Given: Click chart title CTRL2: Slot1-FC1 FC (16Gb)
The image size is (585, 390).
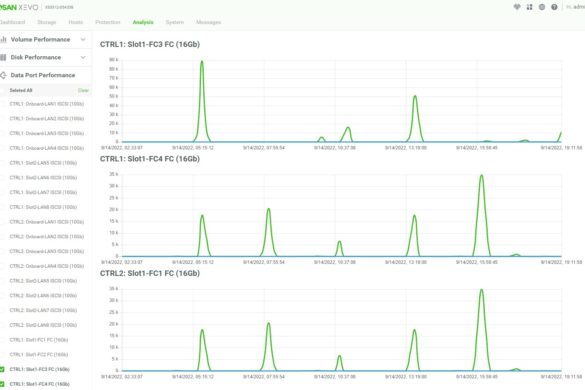Looking at the screenshot, I should pyautogui.click(x=150, y=274).
